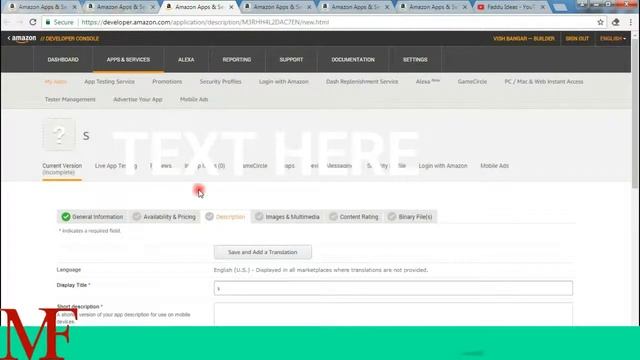Click the check circle beside Binary File(s)
Viewport: 640px width, 360px height.
pyautogui.click(x=392, y=216)
